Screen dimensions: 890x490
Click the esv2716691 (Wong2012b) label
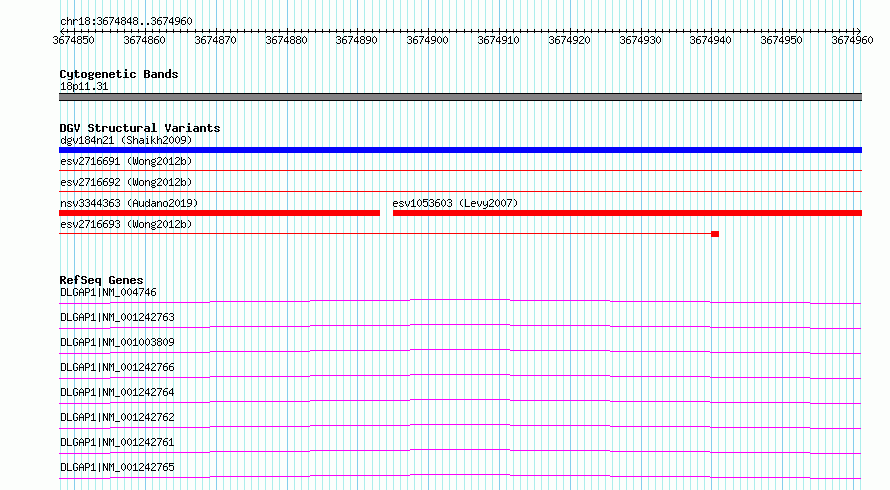coord(126,161)
